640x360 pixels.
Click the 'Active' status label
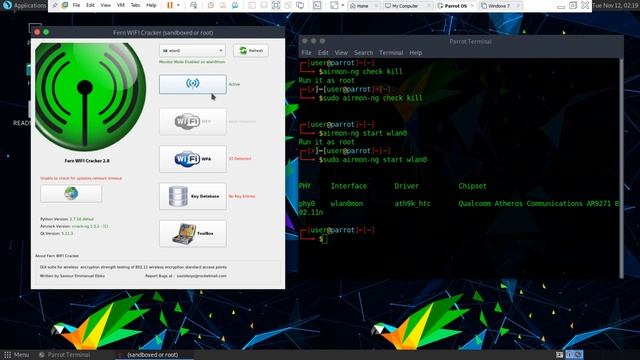(234, 84)
